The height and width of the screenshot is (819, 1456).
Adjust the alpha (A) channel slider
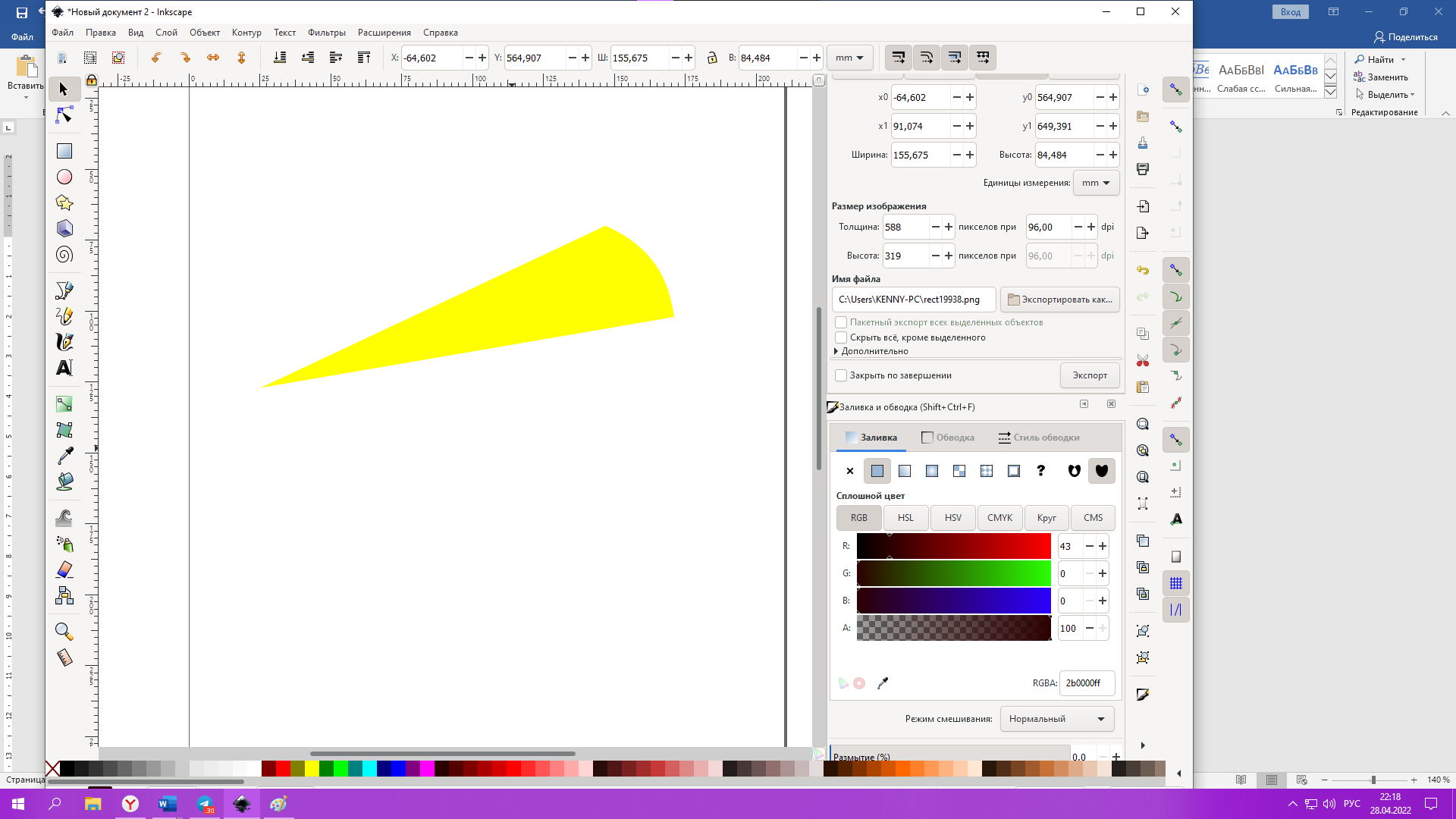click(954, 628)
